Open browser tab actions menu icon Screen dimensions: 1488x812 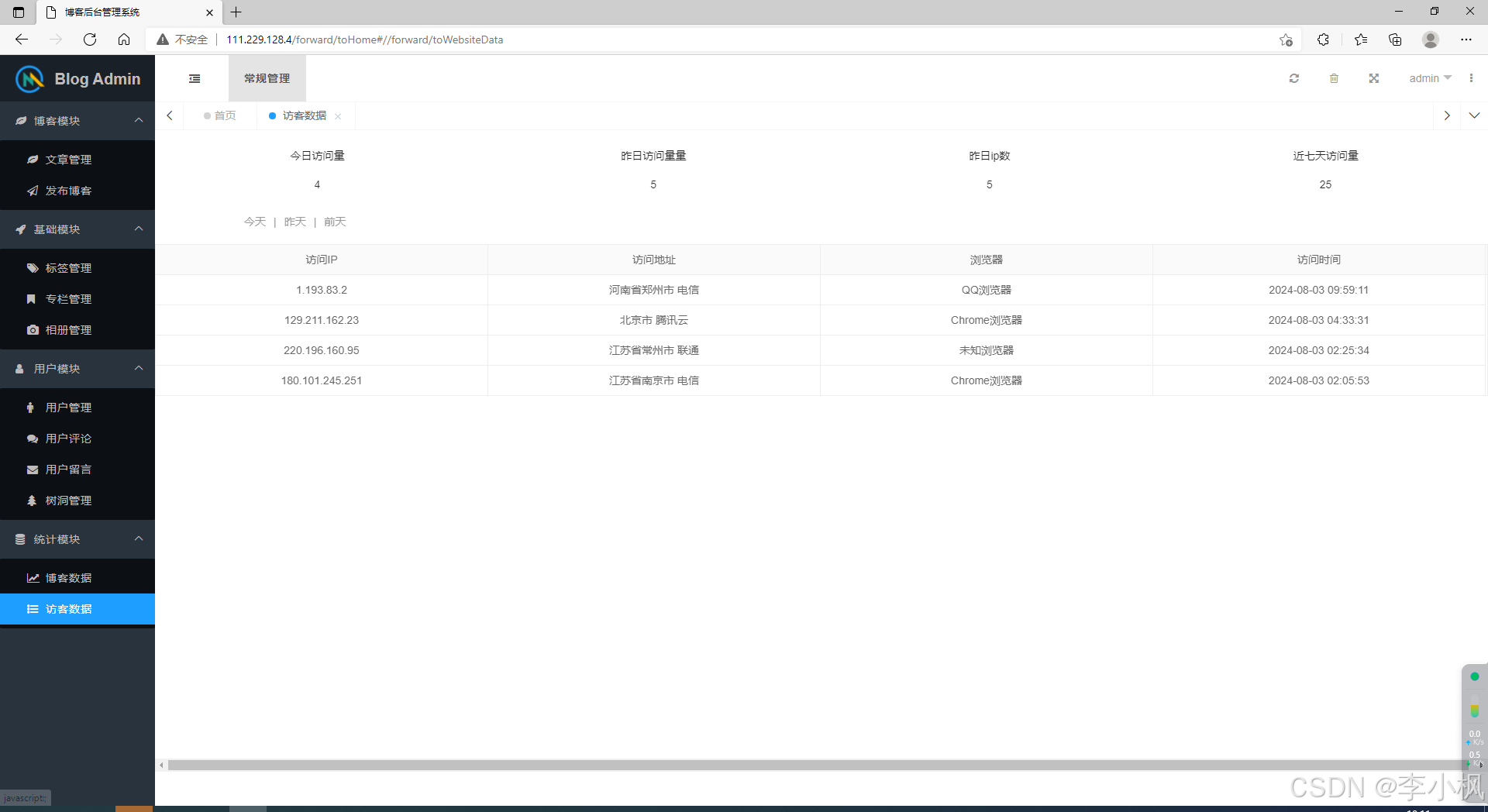[19, 12]
